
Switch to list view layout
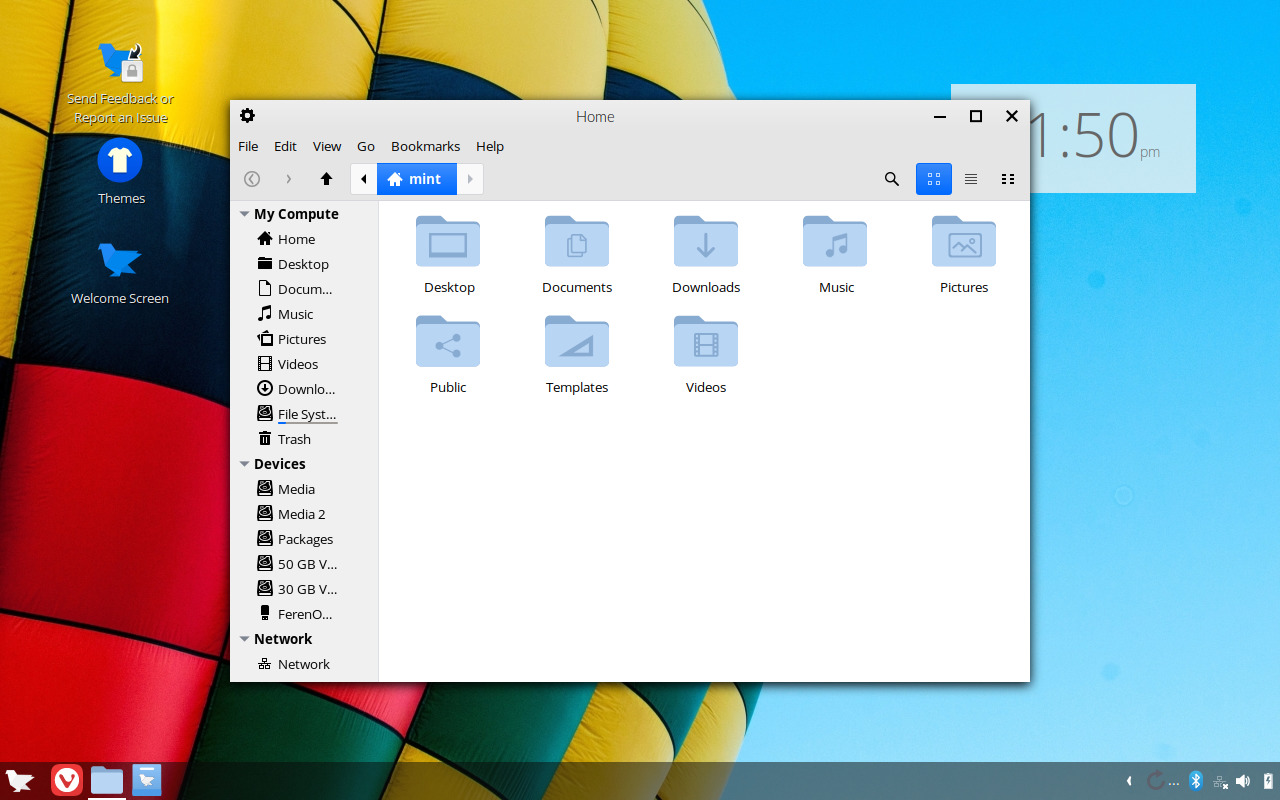point(971,179)
